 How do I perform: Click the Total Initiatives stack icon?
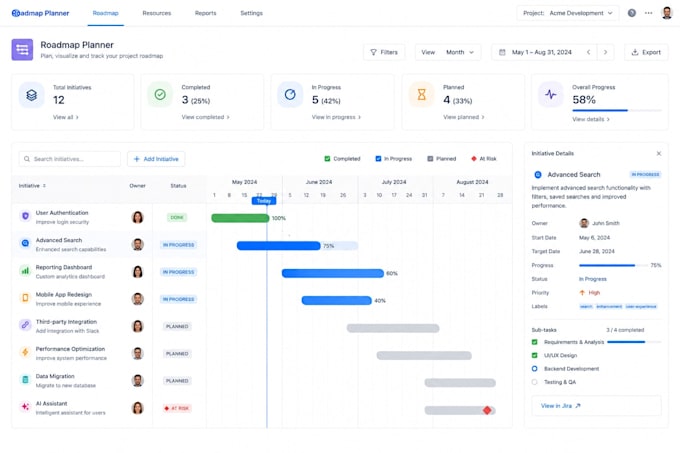[x=31, y=95]
